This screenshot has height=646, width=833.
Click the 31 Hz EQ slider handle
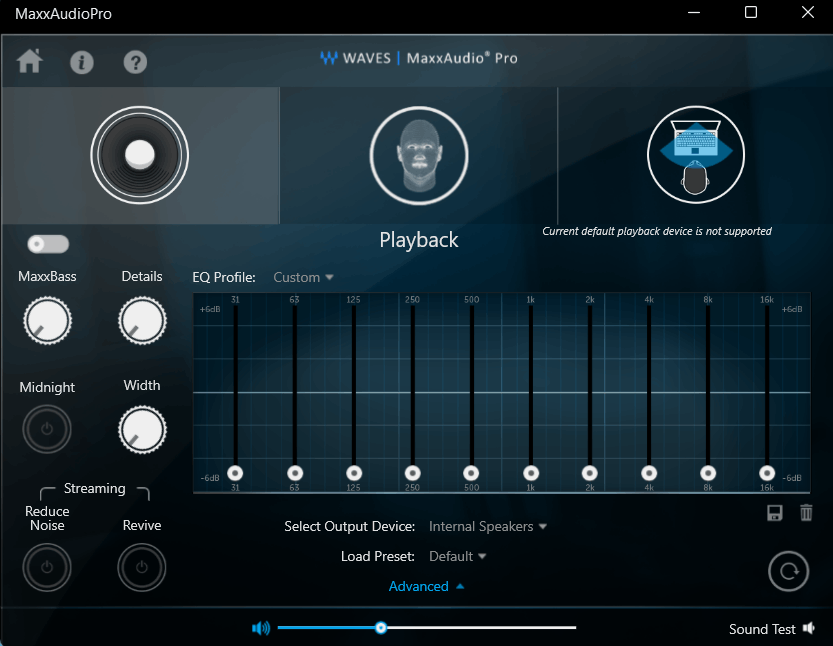pos(235,473)
